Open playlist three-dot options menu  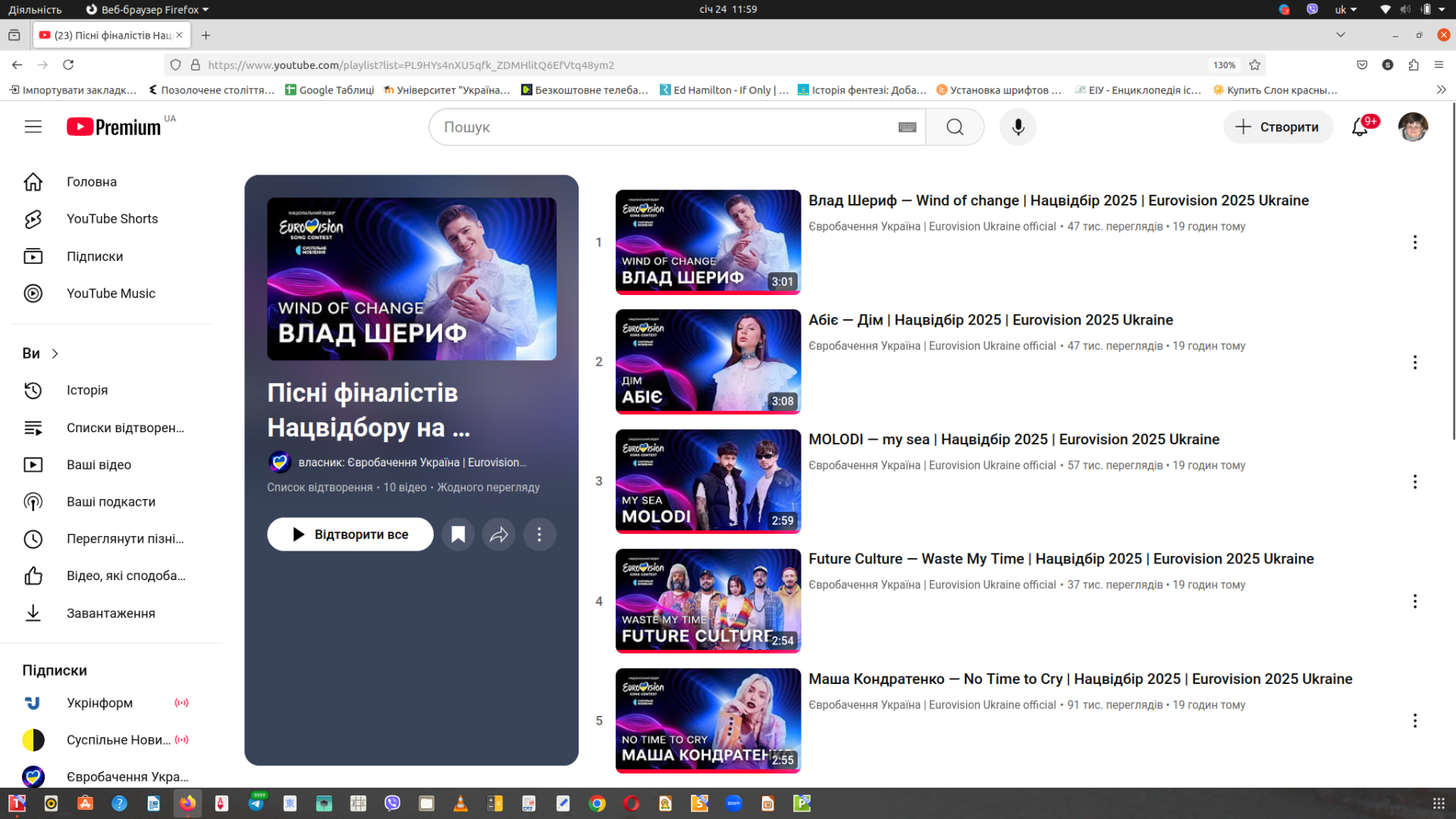[540, 535]
